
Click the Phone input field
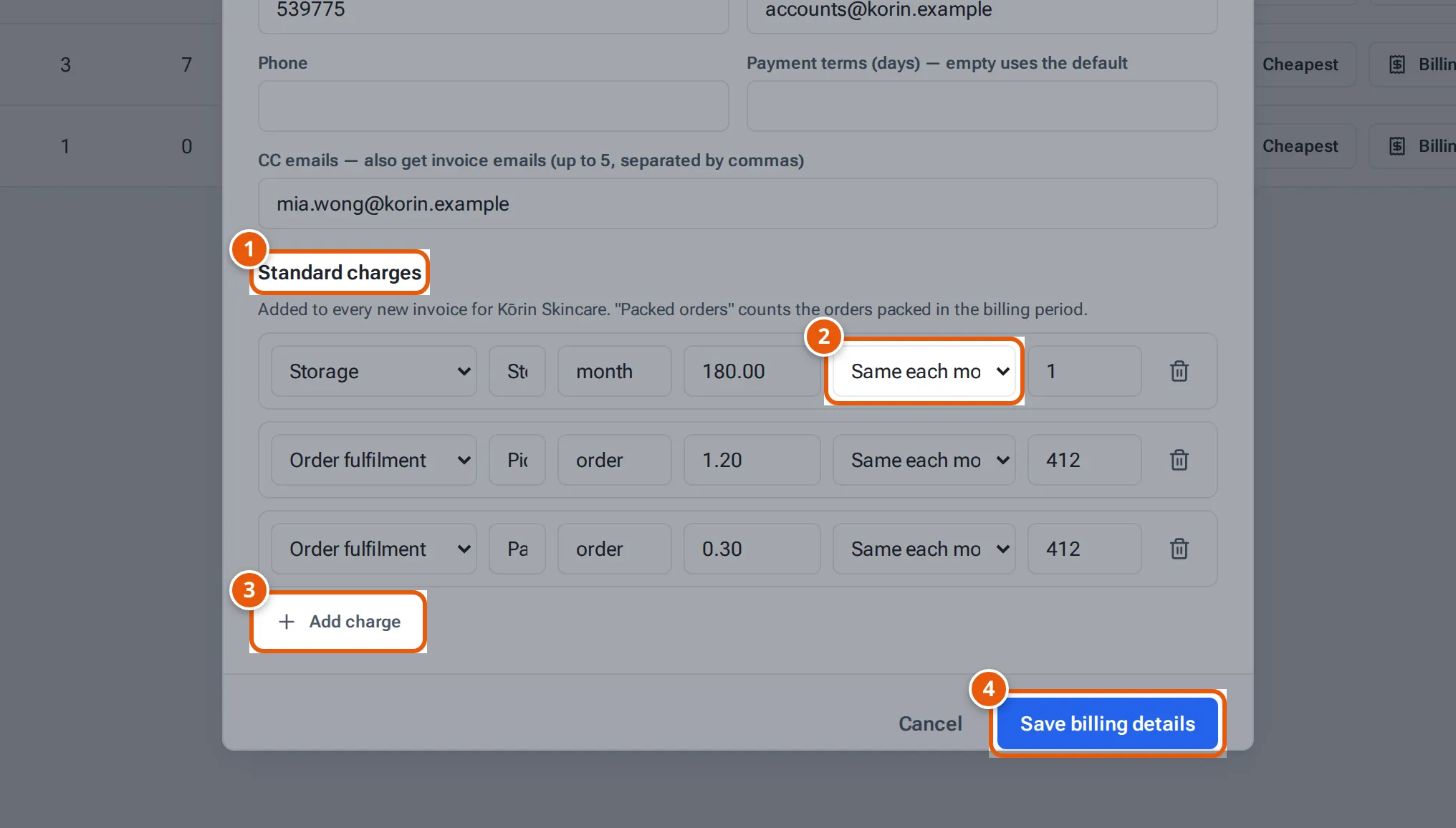pos(494,106)
